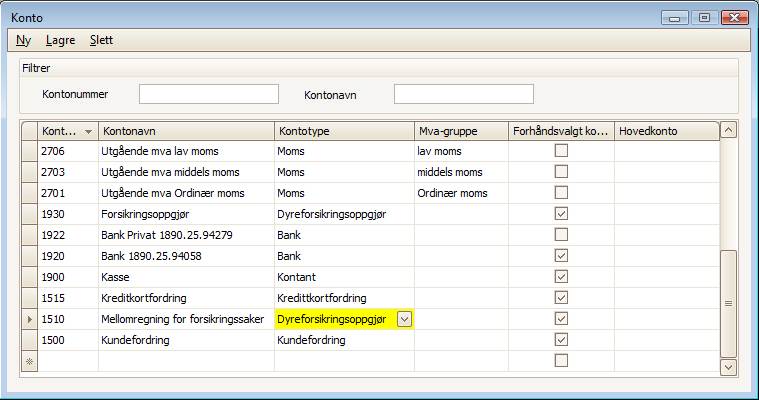
Task: Open Kontotype dropdown for account 1510
Action: (404, 319)
